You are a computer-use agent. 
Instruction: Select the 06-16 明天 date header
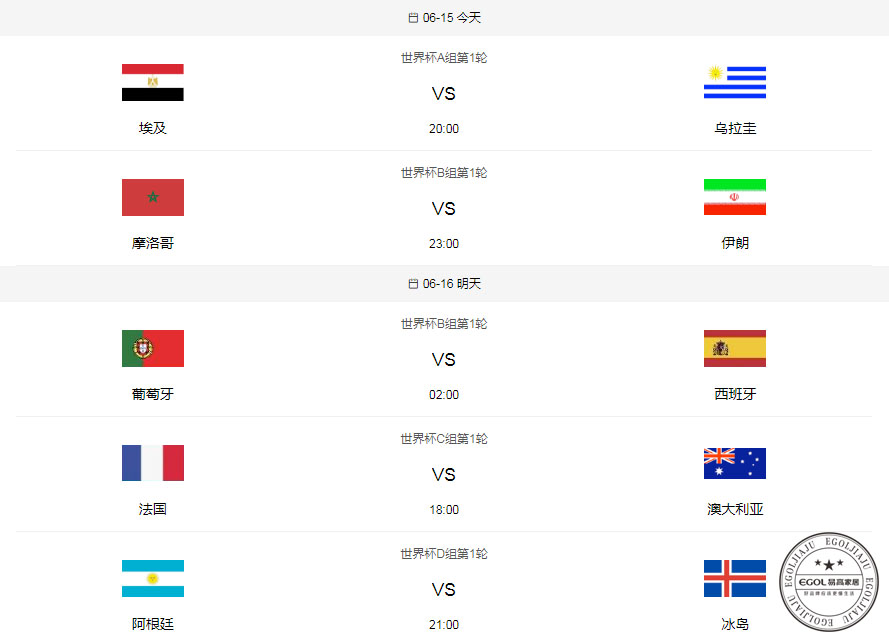coord(444,283)
